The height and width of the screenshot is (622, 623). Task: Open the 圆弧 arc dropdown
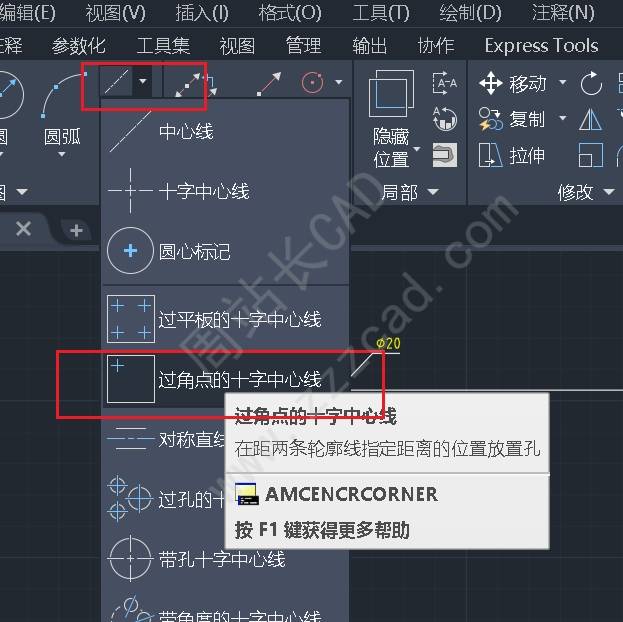click(62, 154)
